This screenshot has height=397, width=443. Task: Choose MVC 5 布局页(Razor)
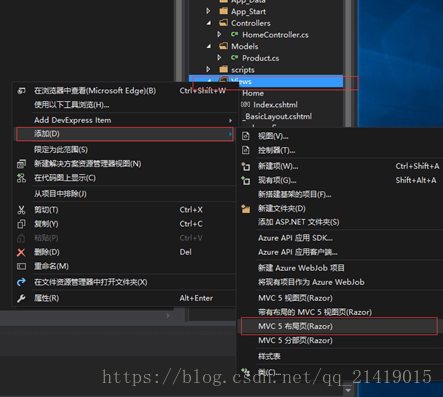click(x=339, y=326)
